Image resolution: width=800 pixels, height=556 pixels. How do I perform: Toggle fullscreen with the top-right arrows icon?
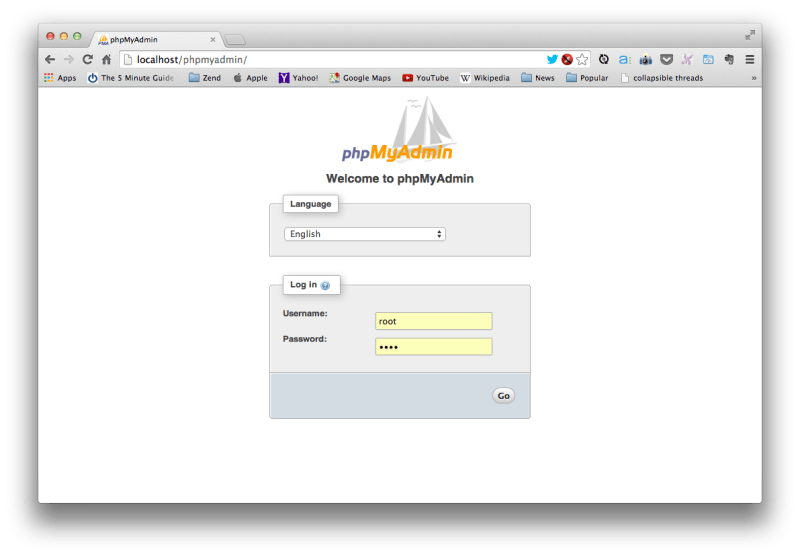pos(749,35)
